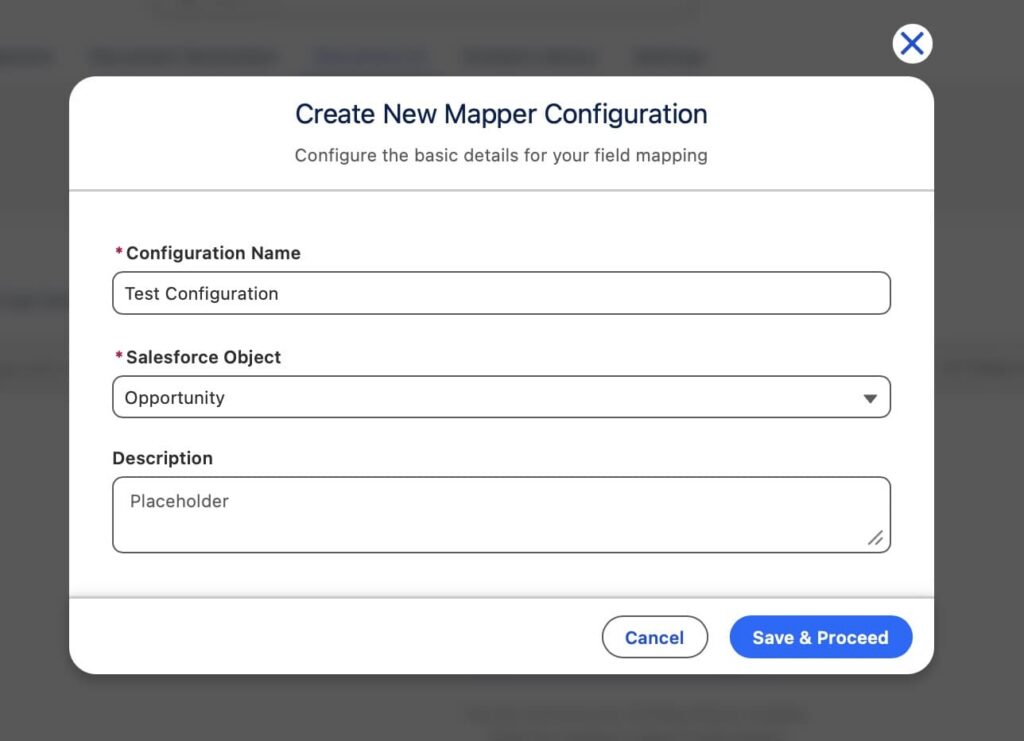This screenshot has height=741, width=1024.
Task: Click Save & Proceed
Action: coord(820,637)
